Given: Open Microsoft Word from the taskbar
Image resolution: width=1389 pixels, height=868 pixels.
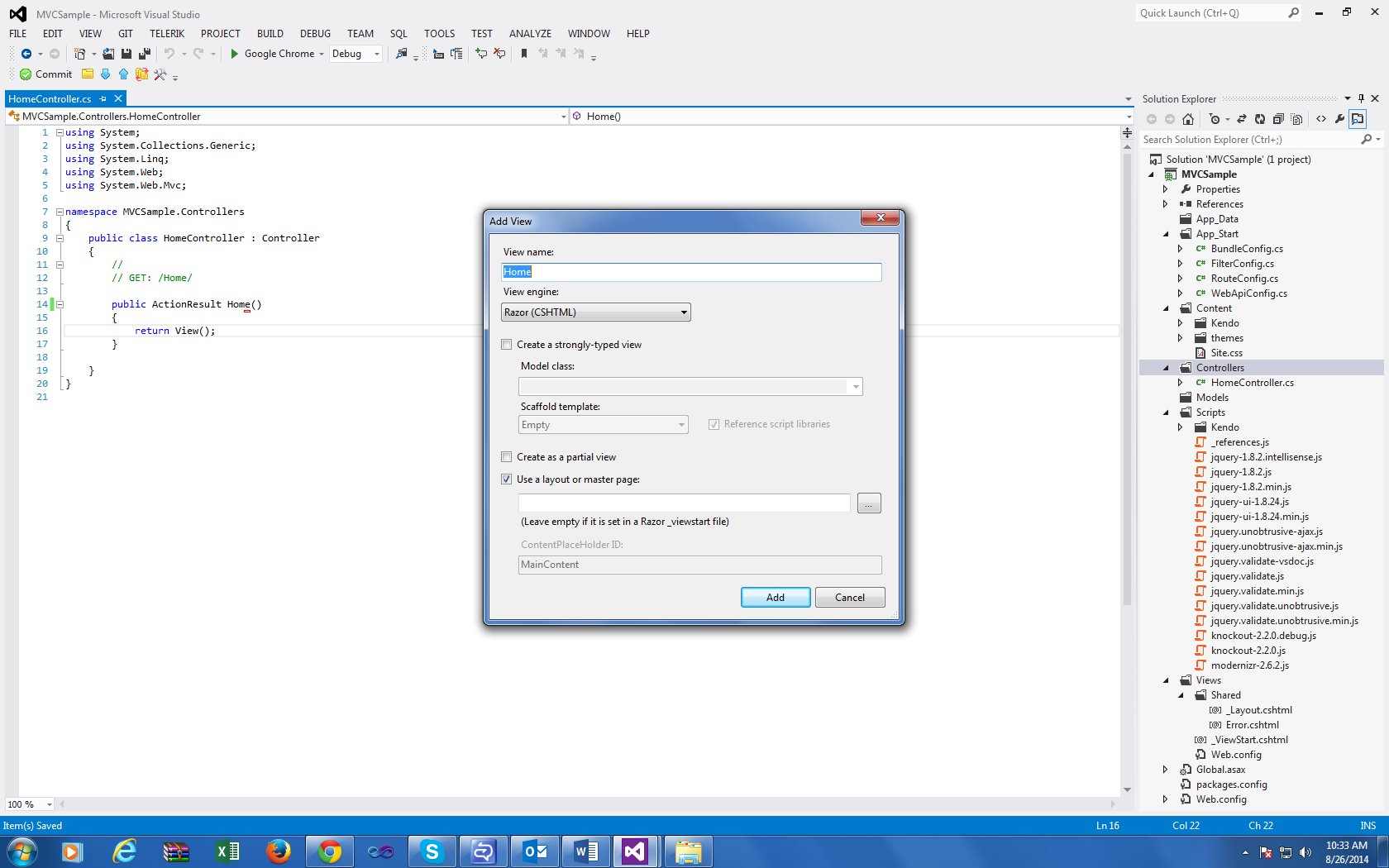Looking at the screenshot, I should point(585,851).
